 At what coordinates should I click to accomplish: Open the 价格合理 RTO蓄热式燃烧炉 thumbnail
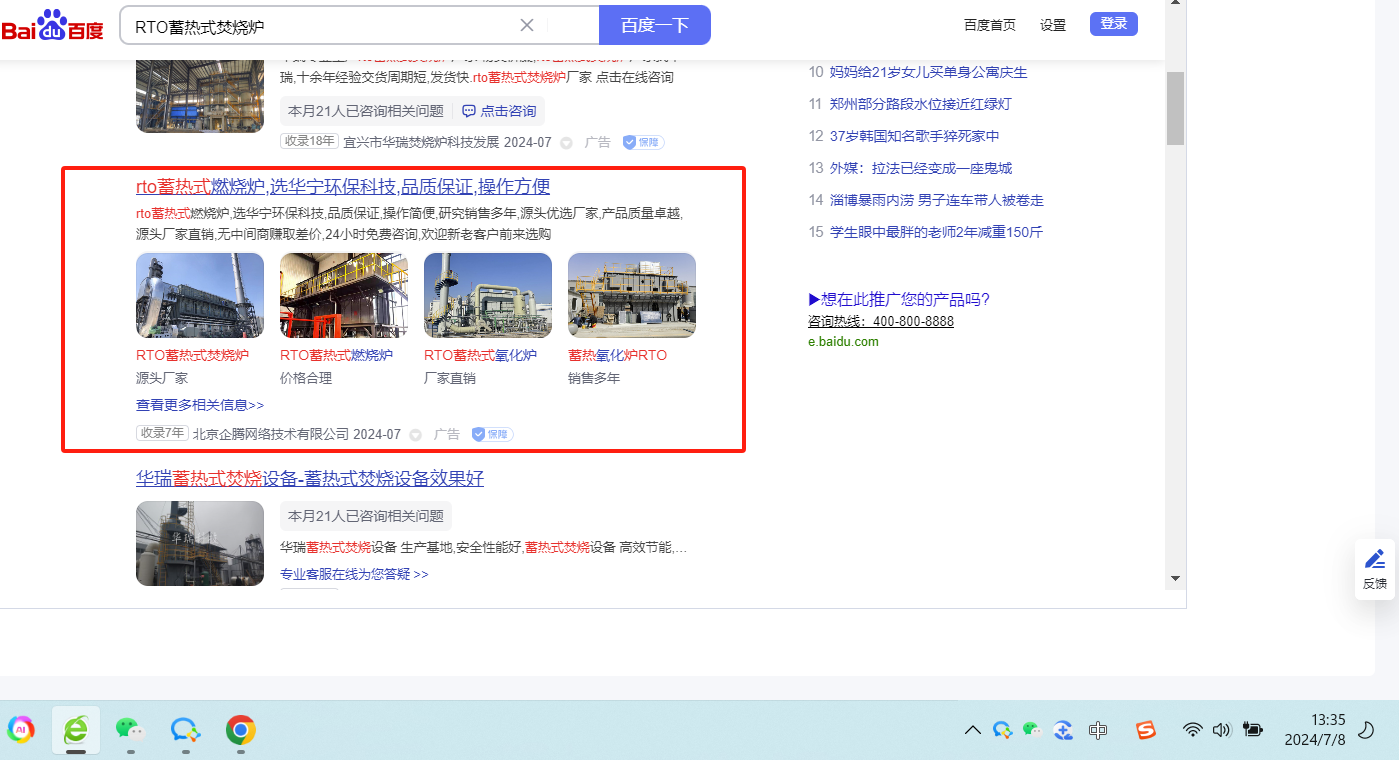pyautogui.click(x=343, y=295)
